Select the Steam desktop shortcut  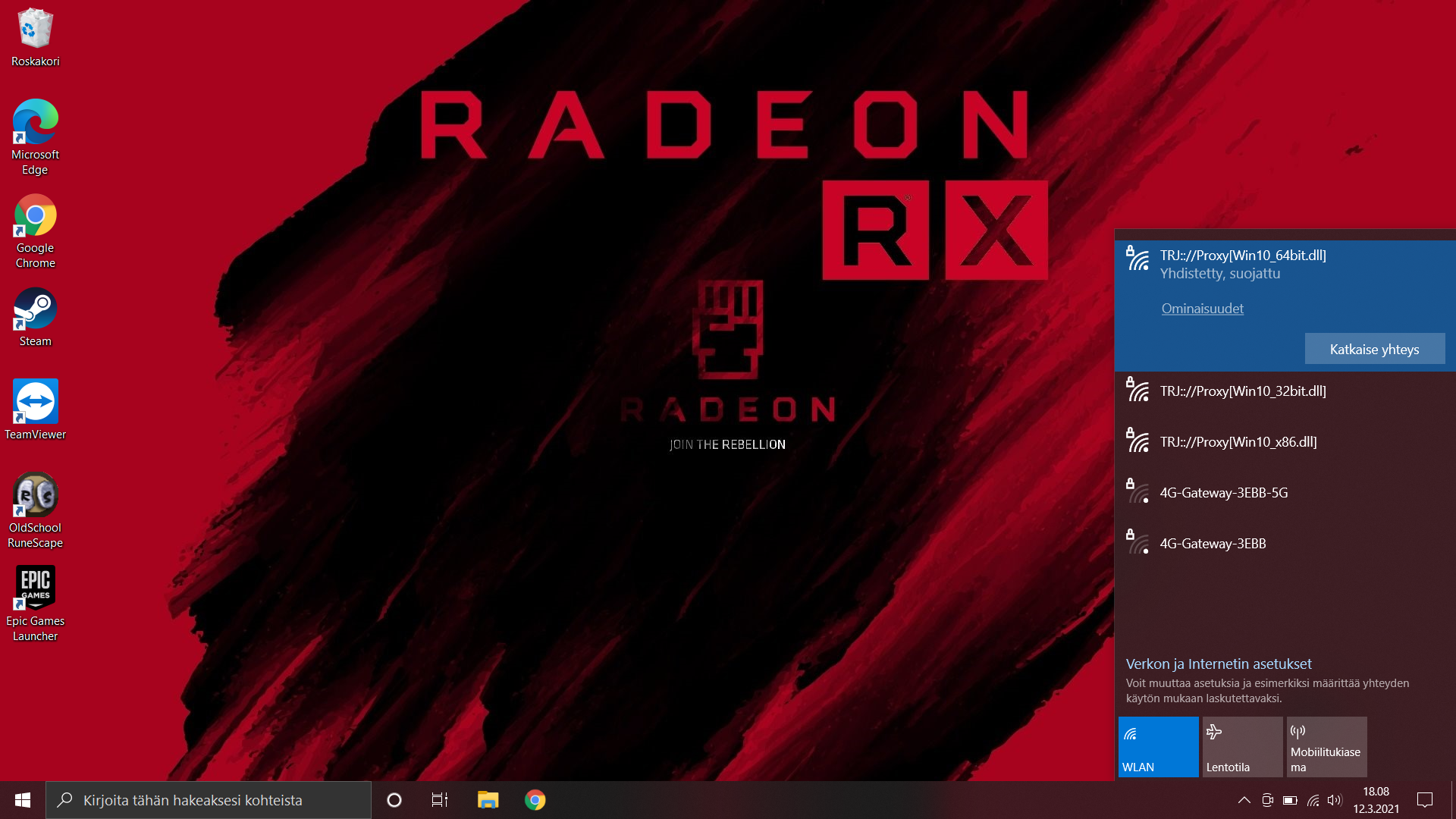(35, 318)
